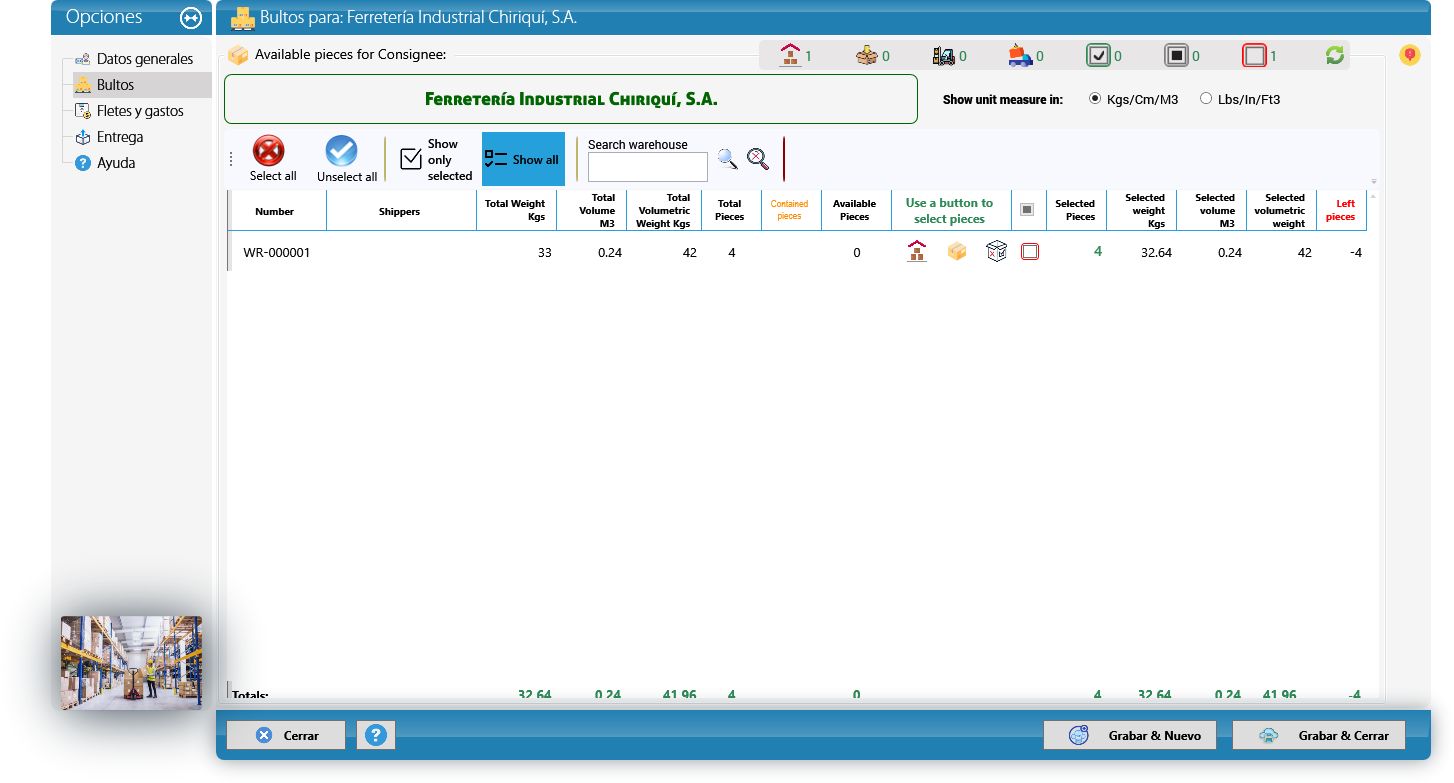Click the Left pieces column header
1454x783 pixels.
(1341, 210)
